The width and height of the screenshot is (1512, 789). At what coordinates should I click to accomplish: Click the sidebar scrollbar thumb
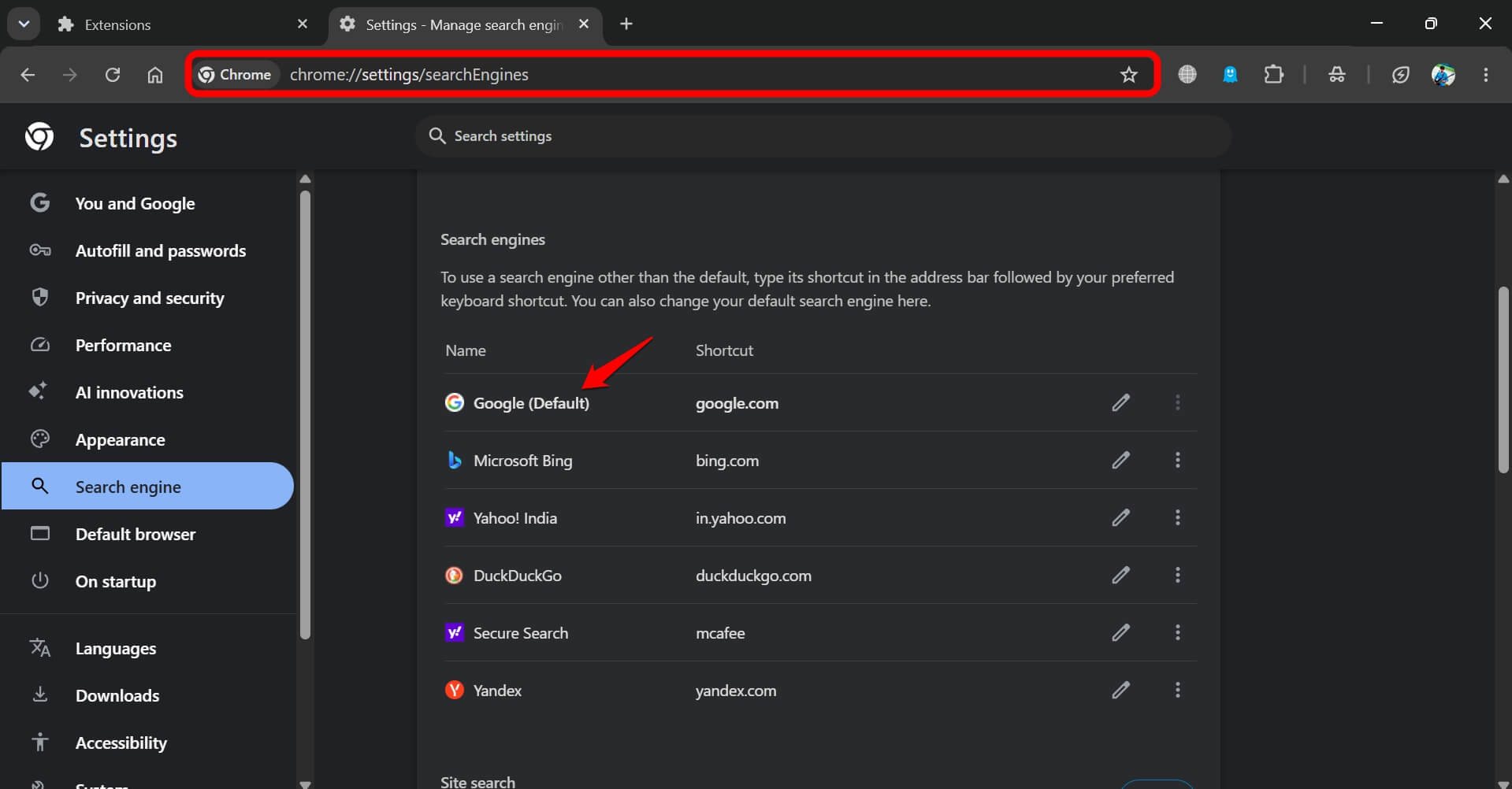point(305,415)
